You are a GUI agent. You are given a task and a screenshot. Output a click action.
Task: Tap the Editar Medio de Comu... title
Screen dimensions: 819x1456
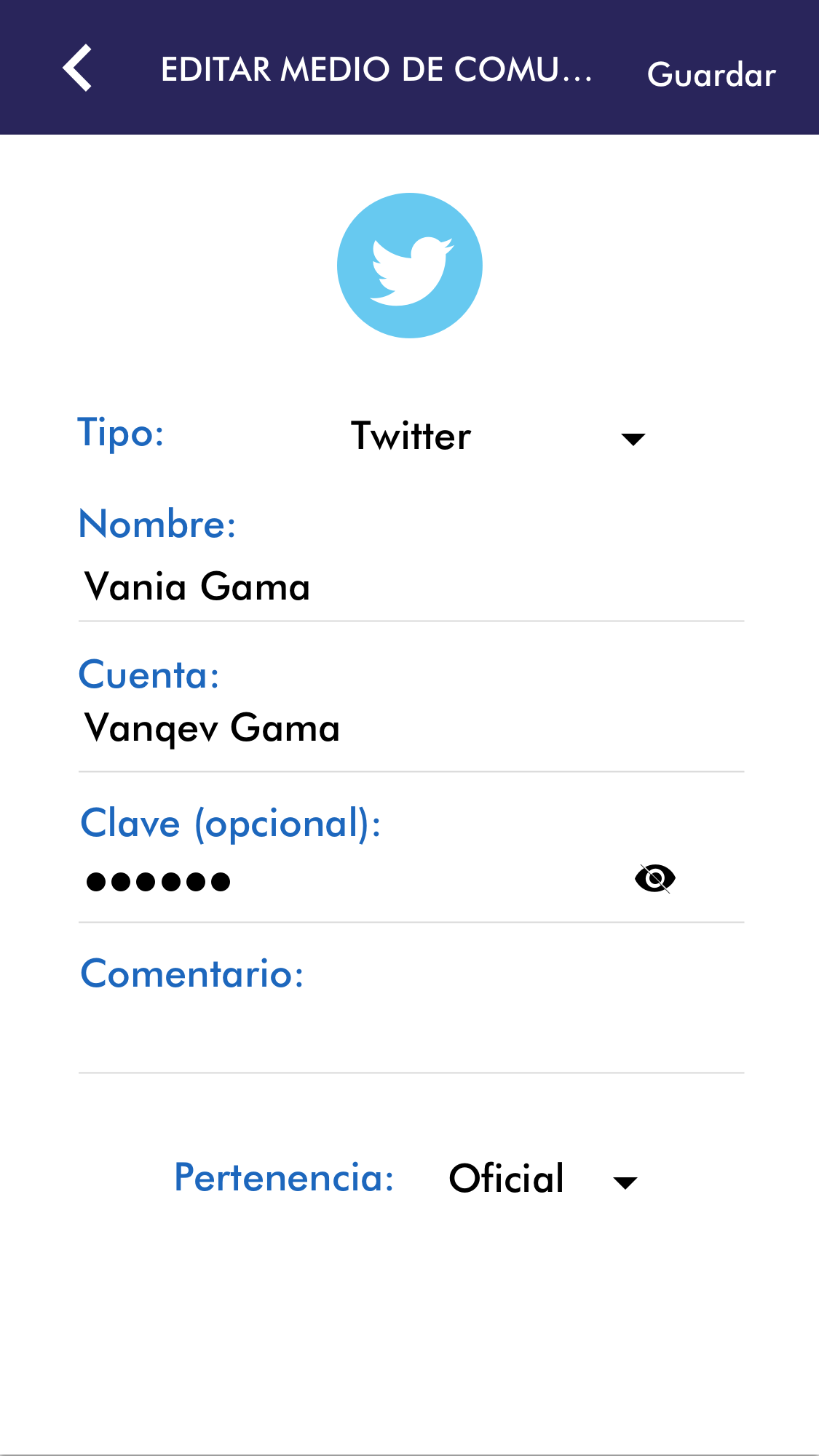coord(376,70)
